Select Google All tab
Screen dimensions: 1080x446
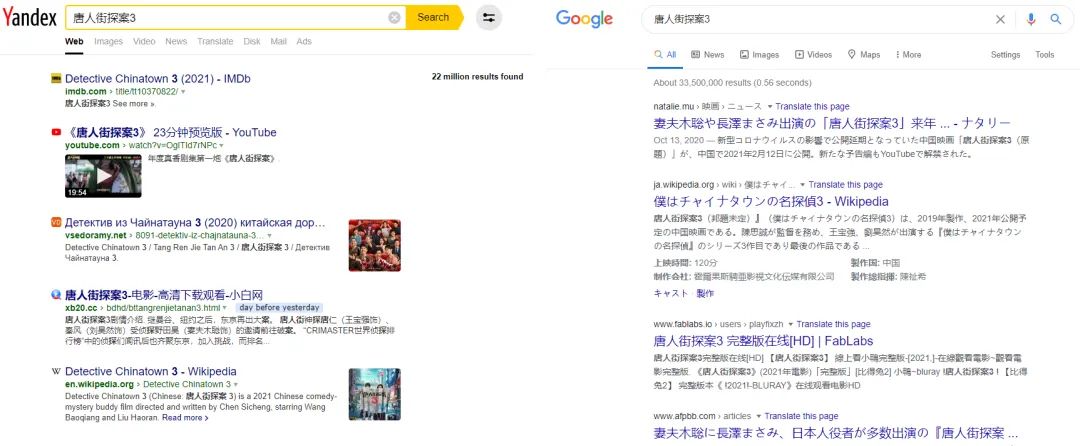pyautogui.click(x=665, y=55)
